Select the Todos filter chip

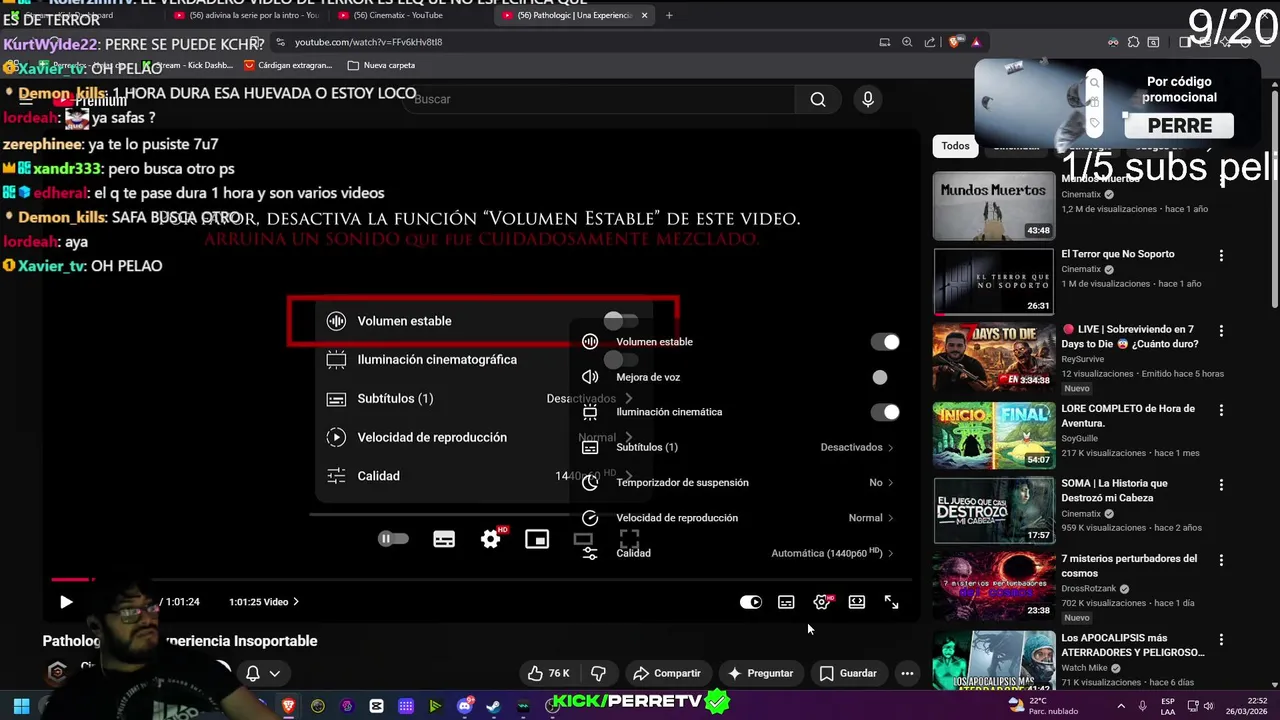click(x=955, y=146)
